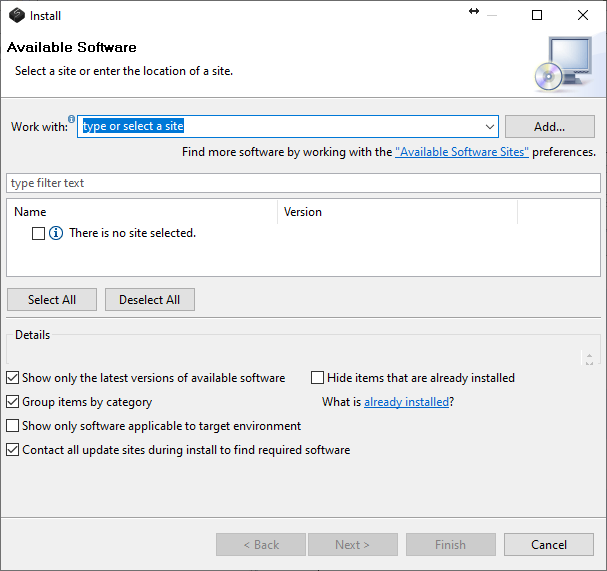Click the type filter text field
Image resolution: width=607 pixels, height=571 pixels.
(x=303, y=183)
